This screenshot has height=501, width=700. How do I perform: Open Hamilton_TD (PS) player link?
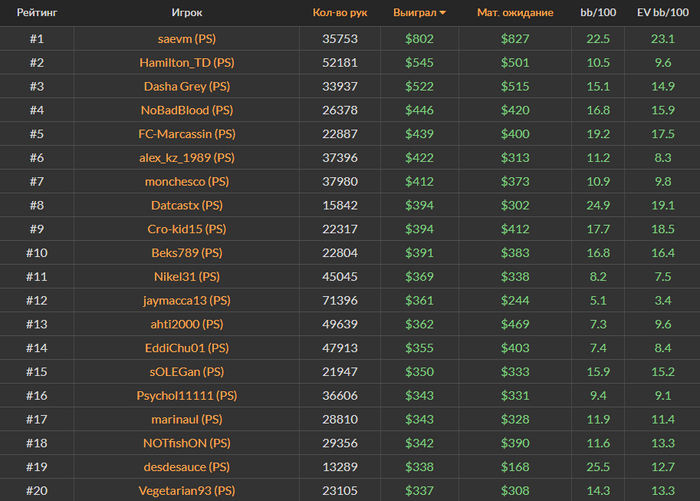(x=186, y=62)
